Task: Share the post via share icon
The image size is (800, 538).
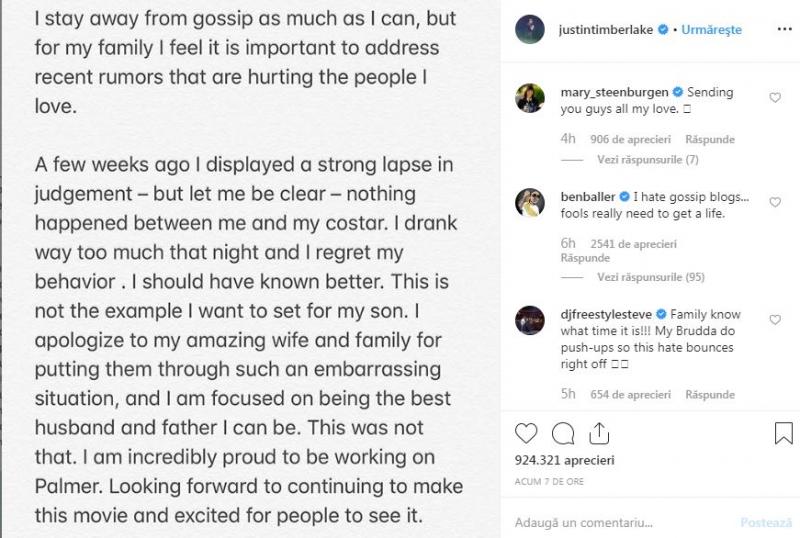Action: 599,433
